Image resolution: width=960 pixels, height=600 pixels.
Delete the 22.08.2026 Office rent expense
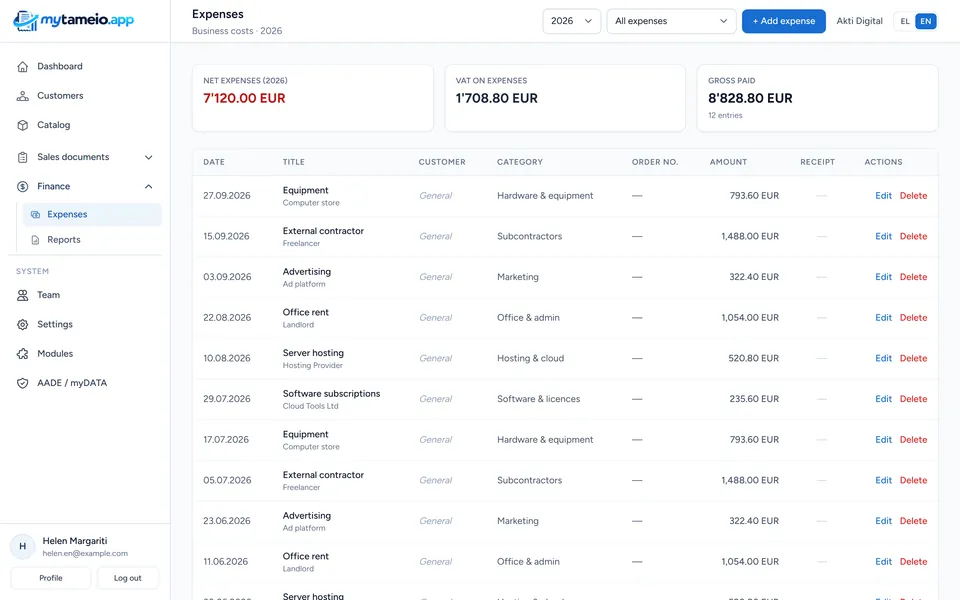pos(913,318)
